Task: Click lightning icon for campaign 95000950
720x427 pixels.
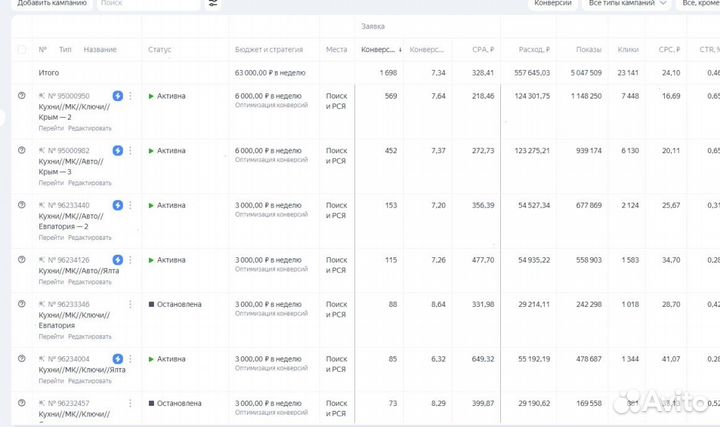Action: tap(118, 96)
